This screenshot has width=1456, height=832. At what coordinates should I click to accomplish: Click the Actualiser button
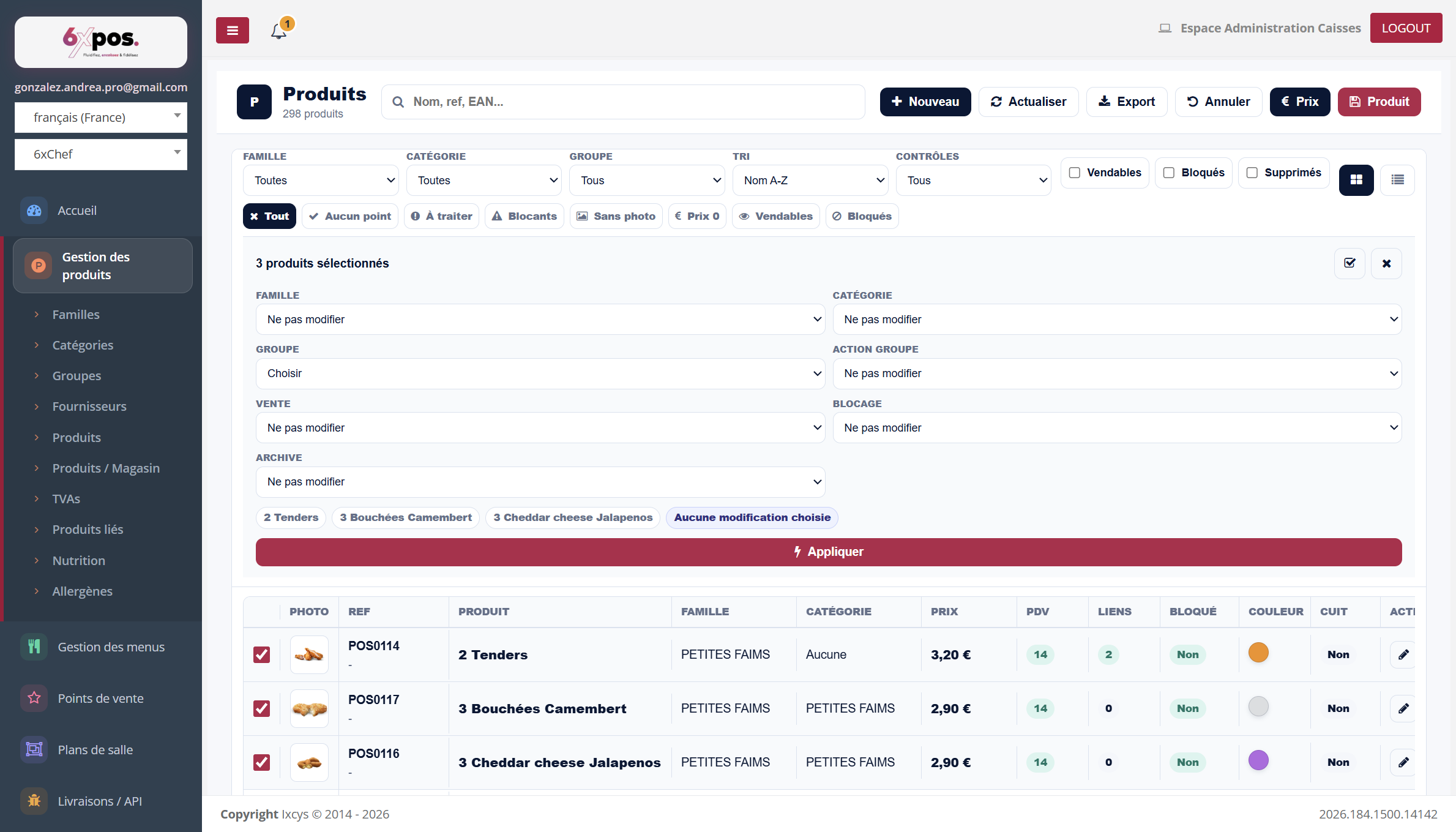click(x=1028, y=102)
